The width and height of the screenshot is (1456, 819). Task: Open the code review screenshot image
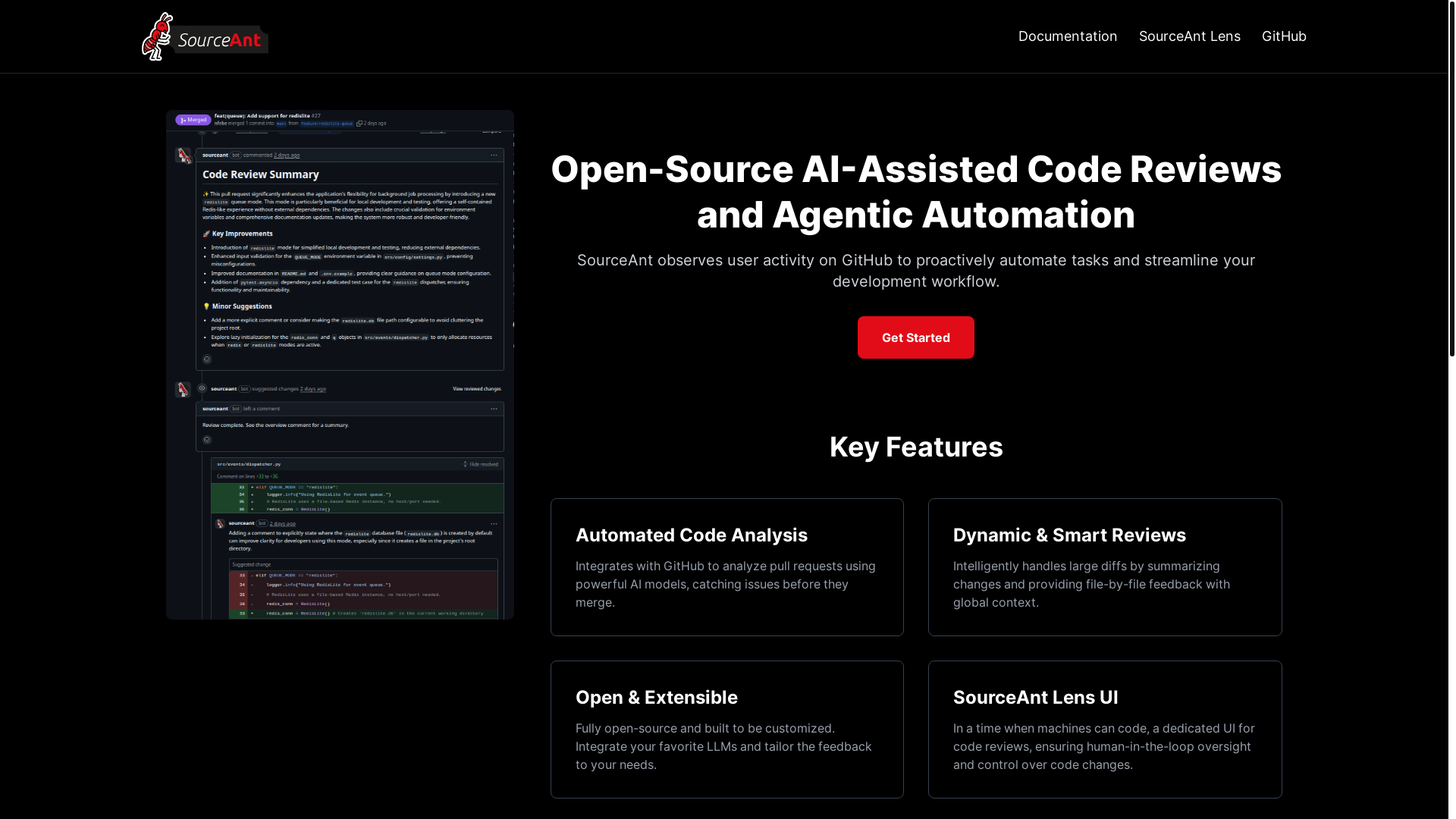click(340, 365)
